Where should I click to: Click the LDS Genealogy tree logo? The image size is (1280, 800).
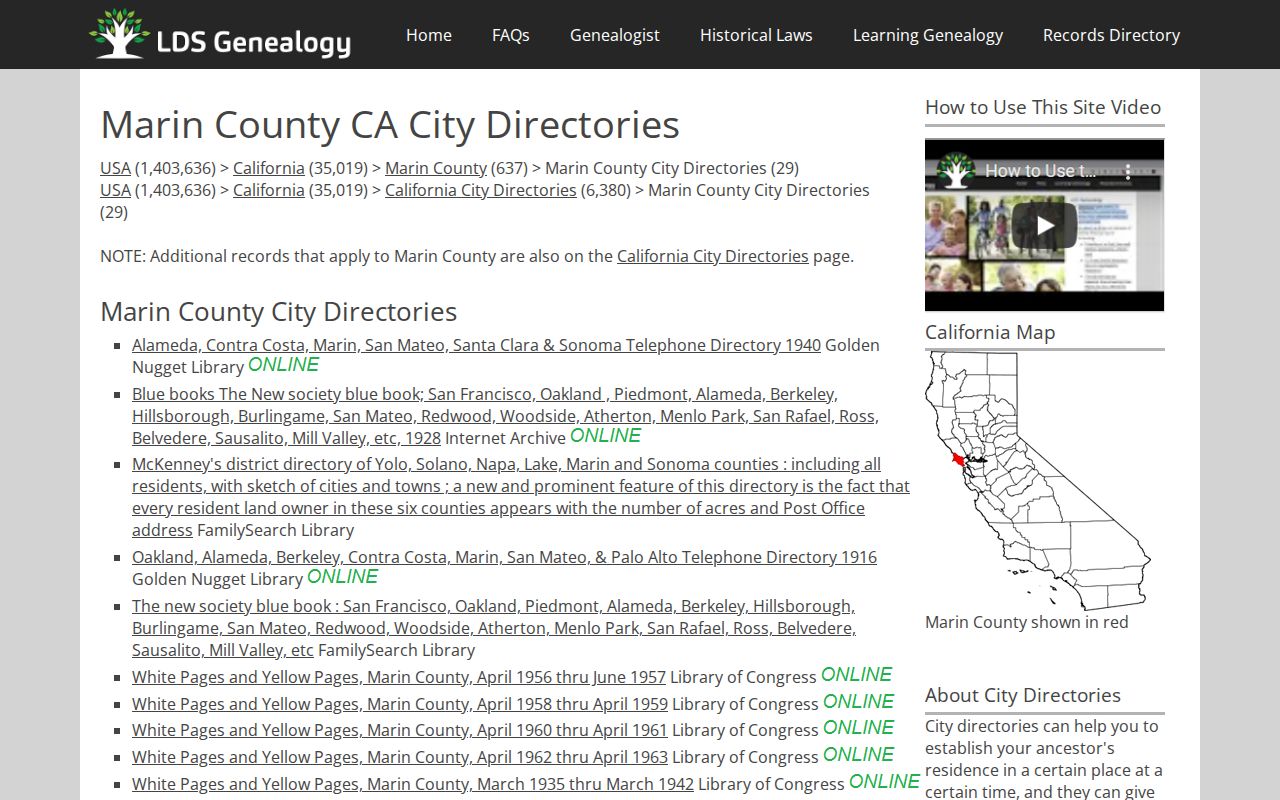pos(219,34)
